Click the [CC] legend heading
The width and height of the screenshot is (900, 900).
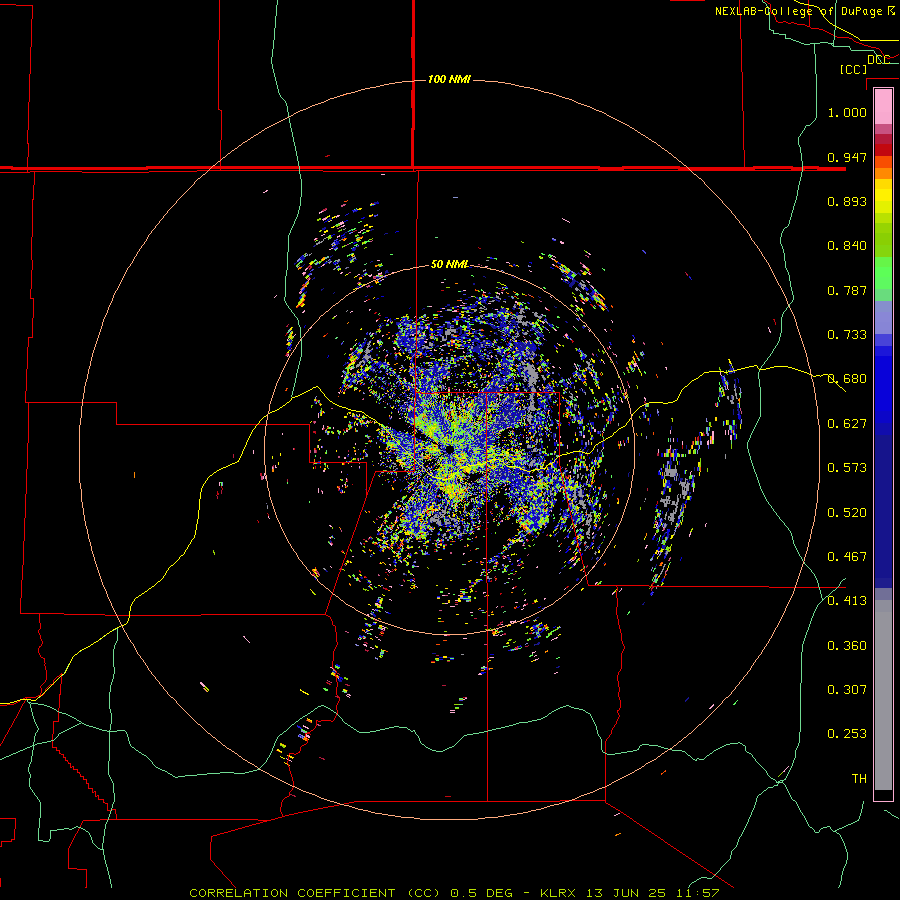point(853,69)
